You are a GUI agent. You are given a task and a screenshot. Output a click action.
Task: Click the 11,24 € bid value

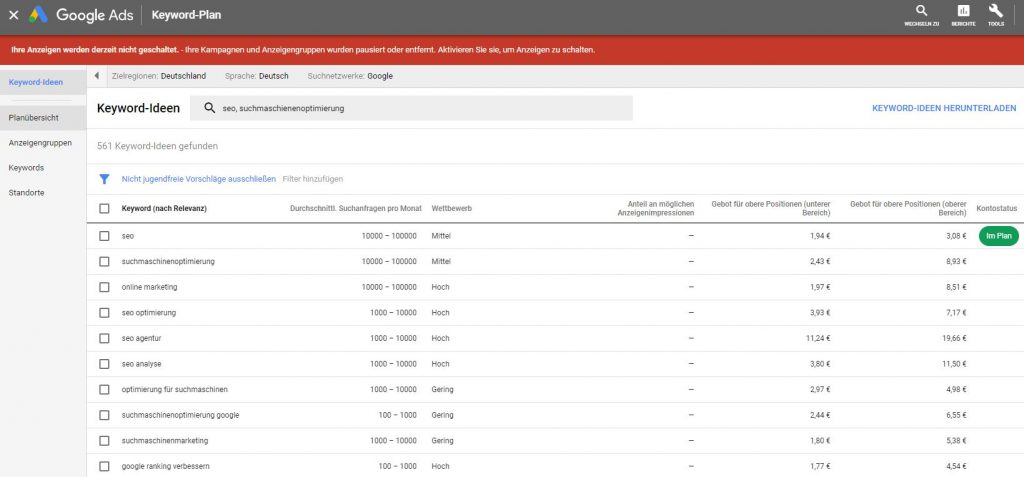[x=818, y=338]
